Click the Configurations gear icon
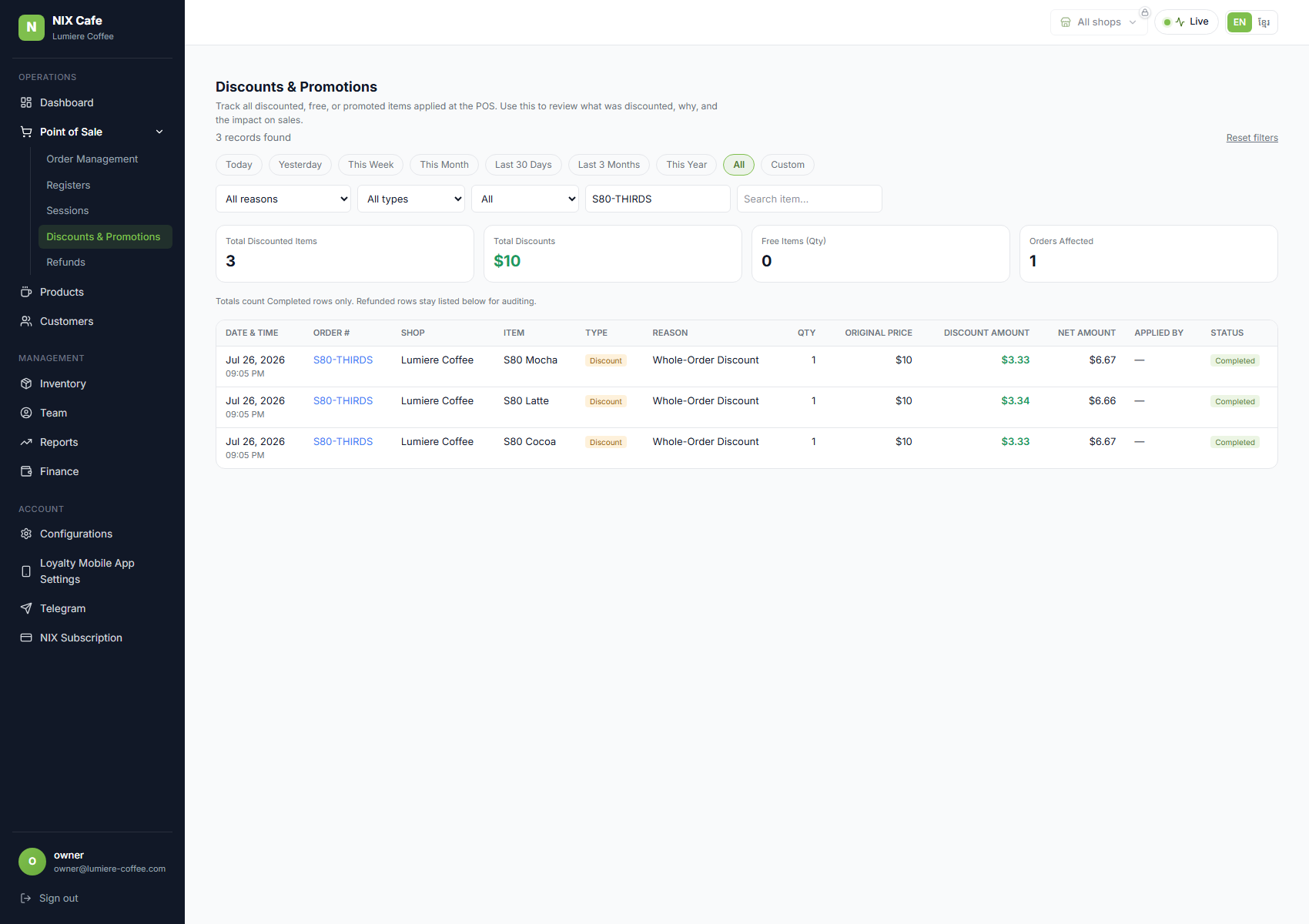This screenshot has width=1309, height=924. [x=26, y=534]
